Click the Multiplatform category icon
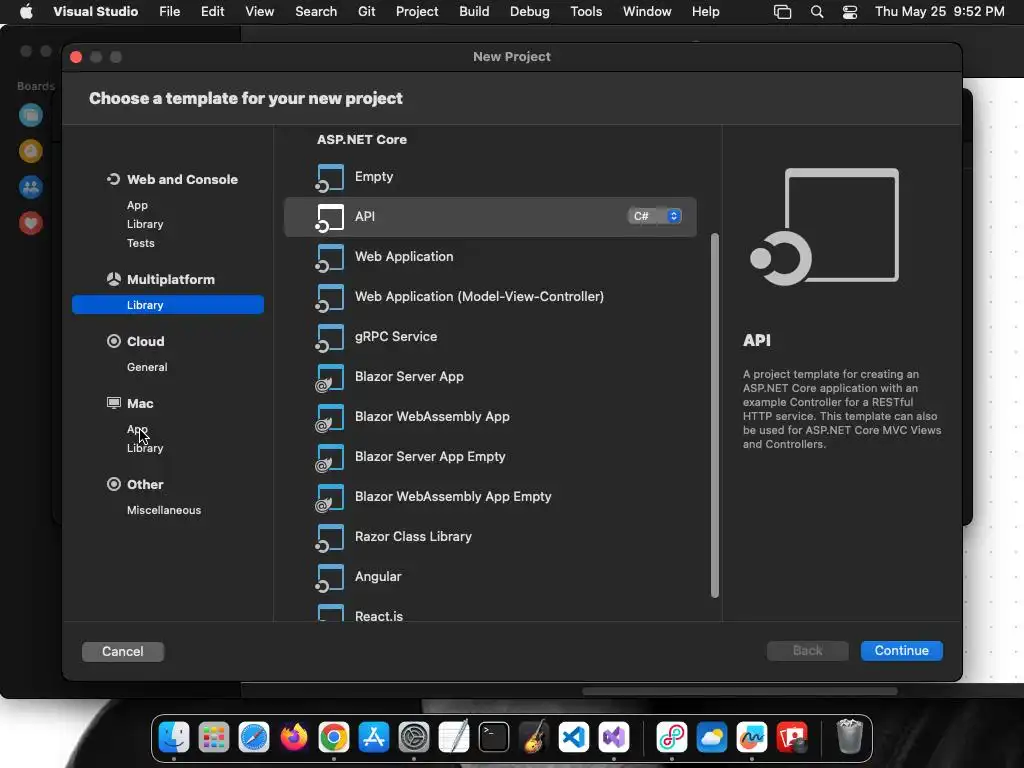This screenshot has width=1024, height=768. (x=114, y=279)
